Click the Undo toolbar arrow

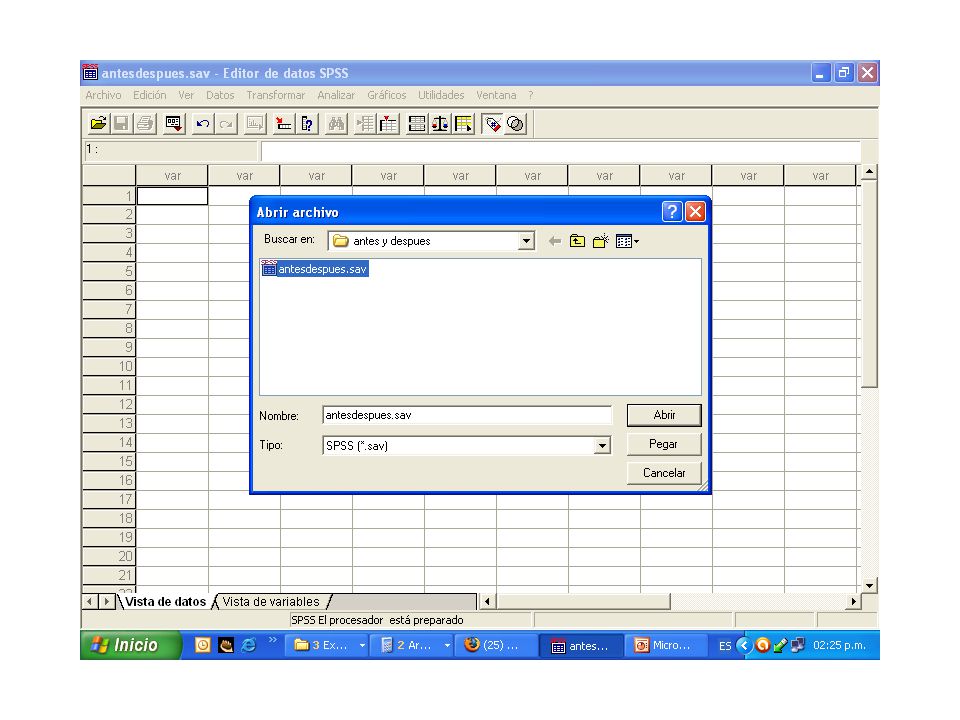[203, 124]
